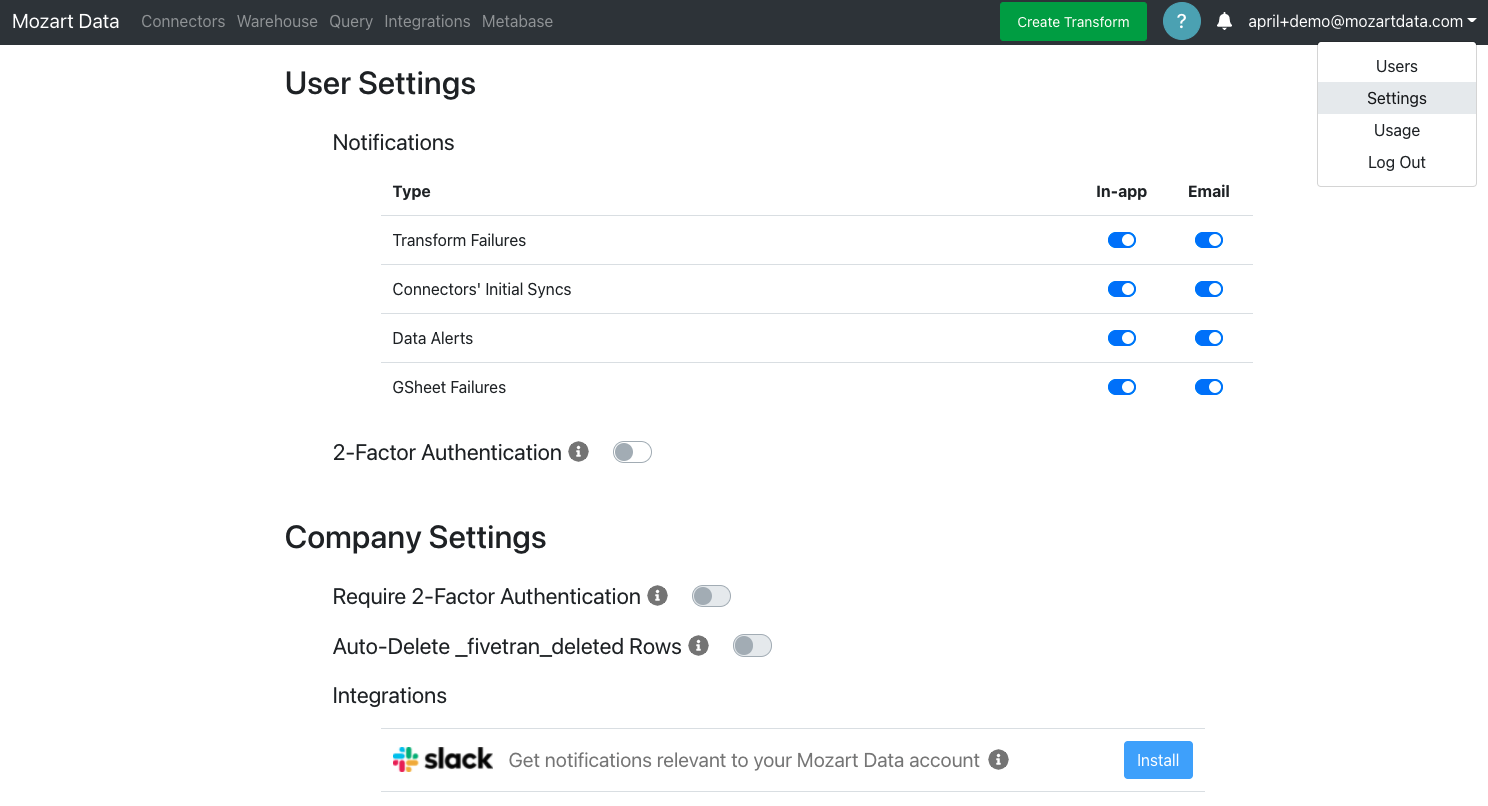Open the Query page from navbar
This screenshot has height=806, width=1488.
click(351, 21)
